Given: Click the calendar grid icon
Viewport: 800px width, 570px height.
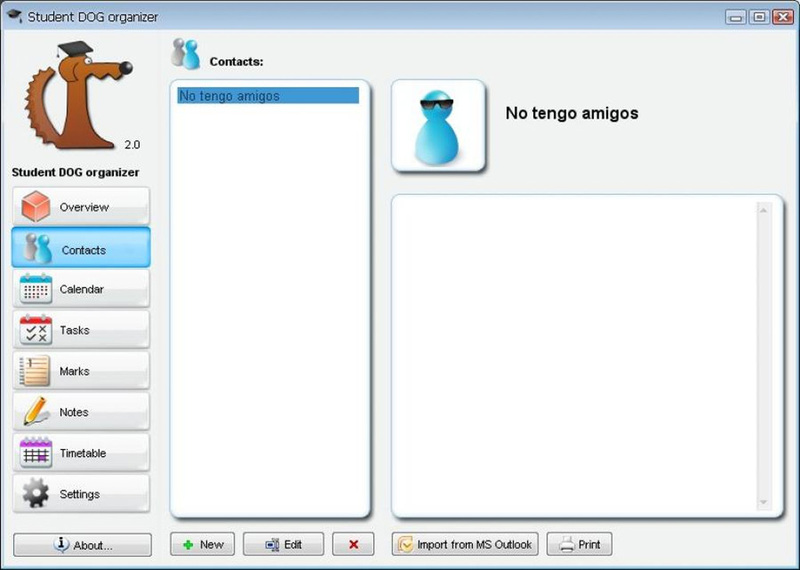Looking at the screenshot, I should [x=36, y=289].
